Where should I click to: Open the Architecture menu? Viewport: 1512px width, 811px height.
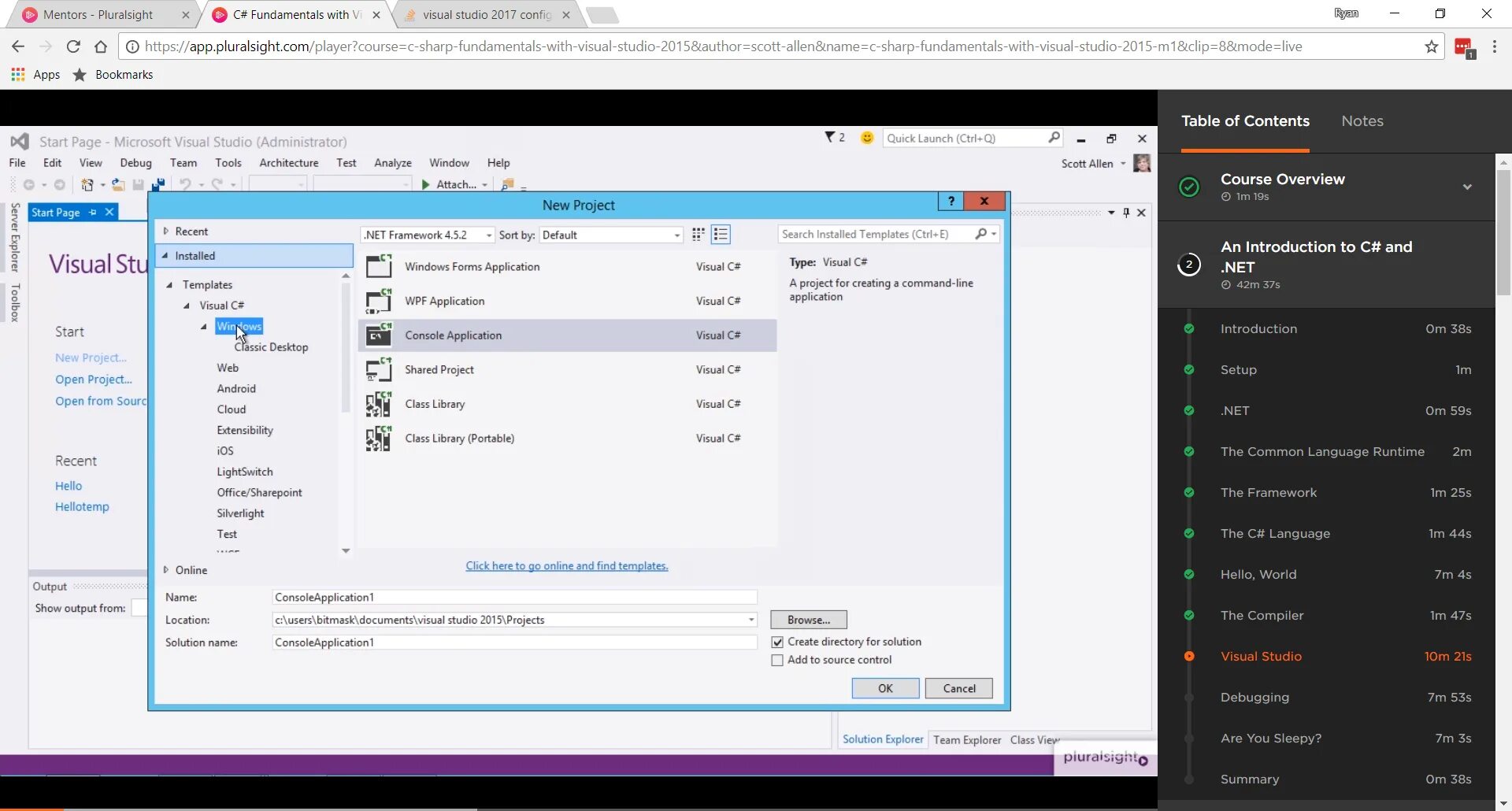289,163
